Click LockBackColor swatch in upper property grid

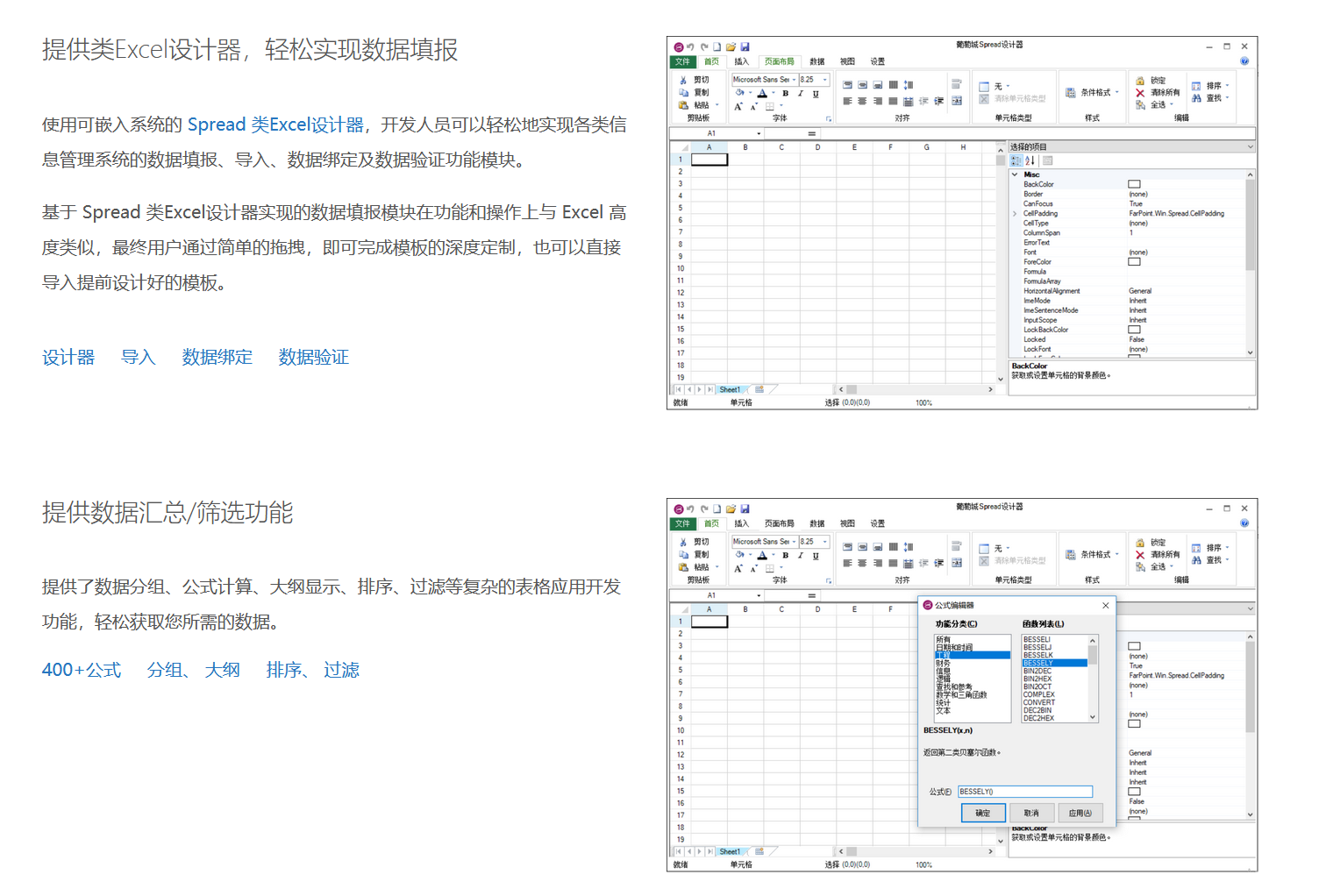(x=1134, y=330)
